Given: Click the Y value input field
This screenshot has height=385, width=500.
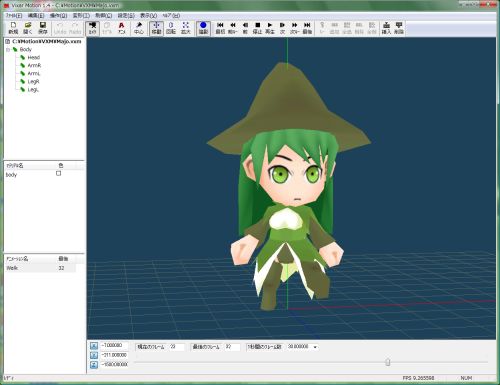Looking at the screenshot, I should 114,355.
